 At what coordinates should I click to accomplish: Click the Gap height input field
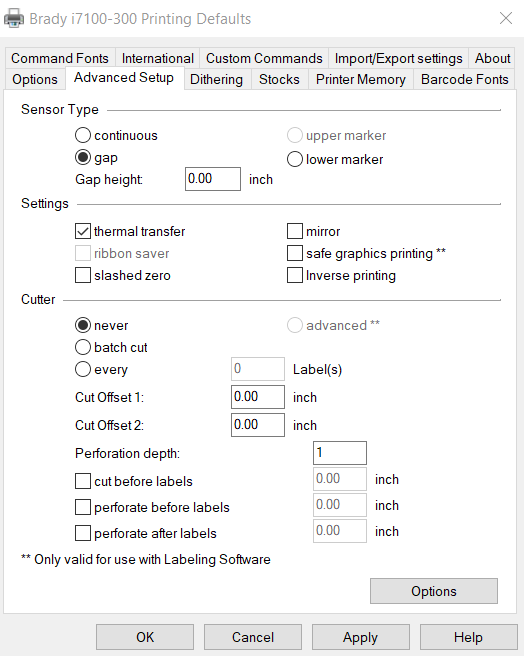(x=213, y=179)
